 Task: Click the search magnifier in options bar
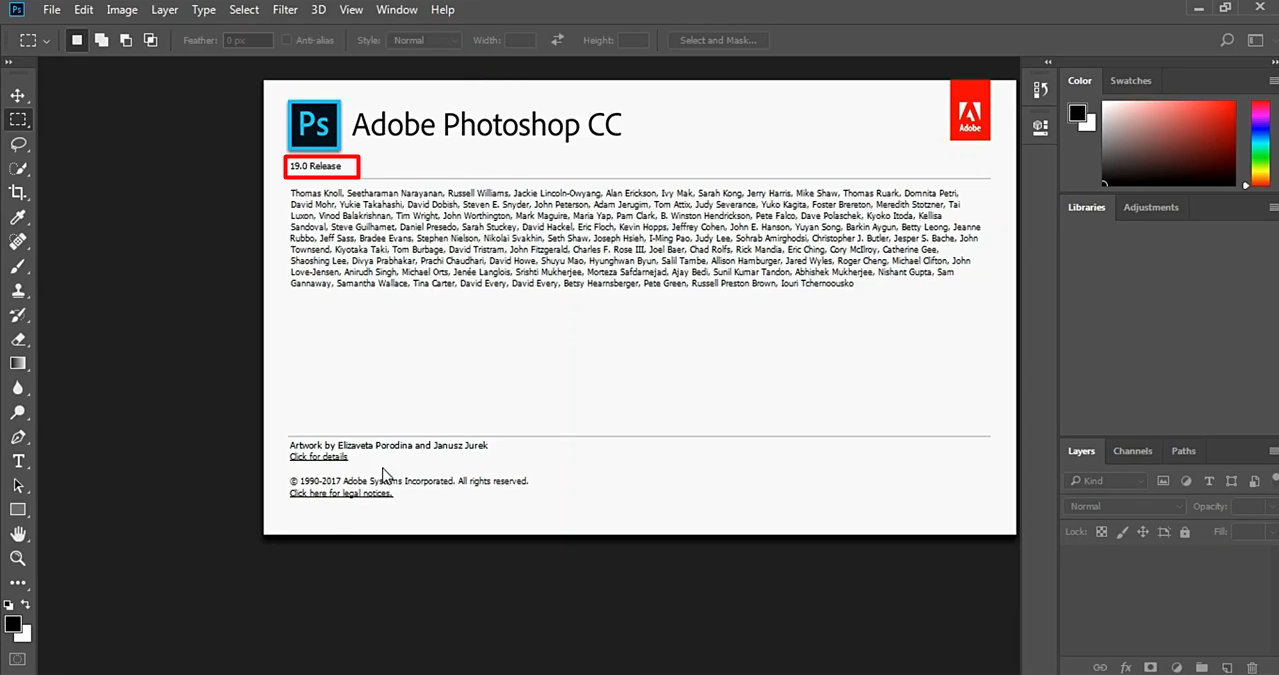coord(1227,40)
